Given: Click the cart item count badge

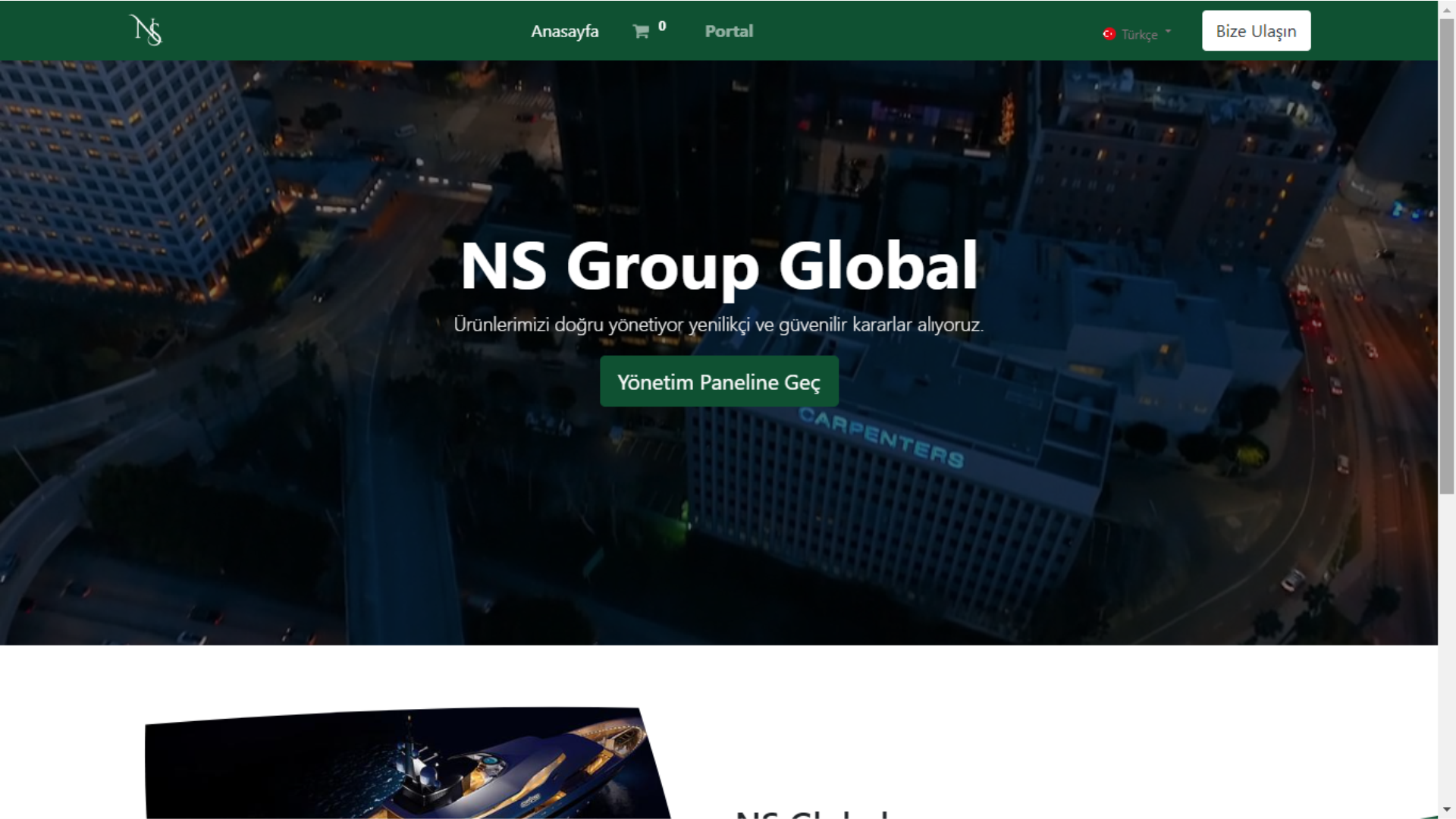Looking at the screenshot, I should [662, 26].
